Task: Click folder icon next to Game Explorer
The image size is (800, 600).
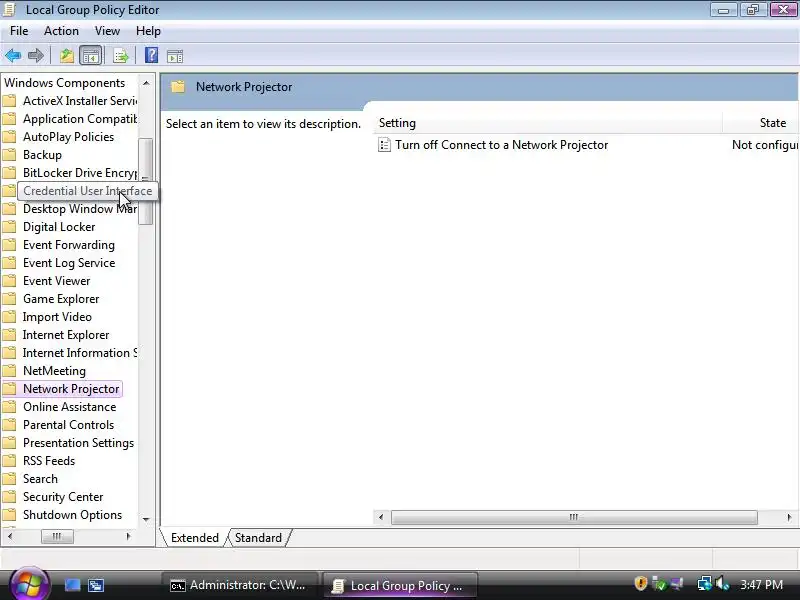Action: tap(9, 298)
